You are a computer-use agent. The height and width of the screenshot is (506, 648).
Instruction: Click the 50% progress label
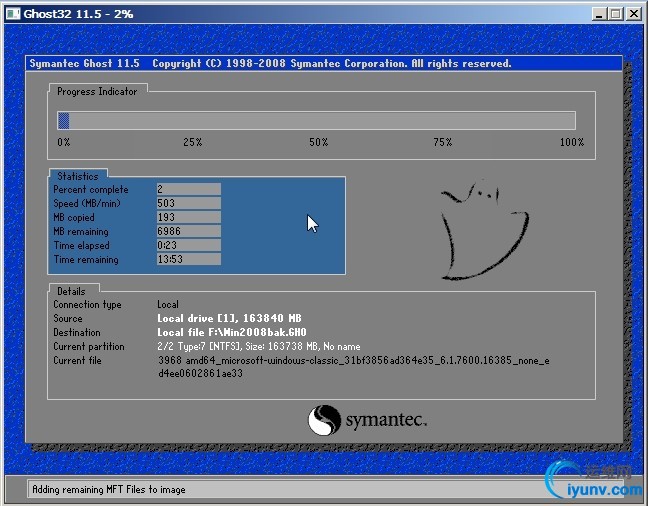pyautogui.click(x=318, y=142)
